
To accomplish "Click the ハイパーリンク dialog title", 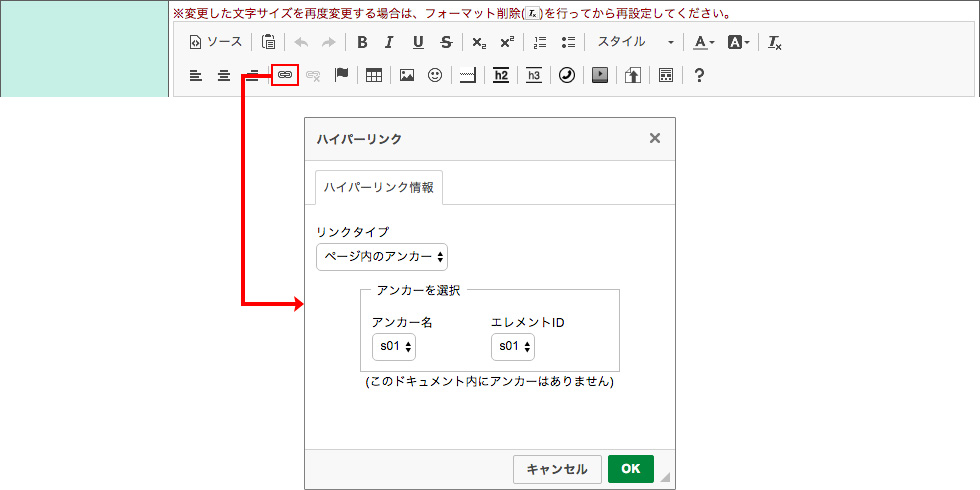I will click(359, 139).
